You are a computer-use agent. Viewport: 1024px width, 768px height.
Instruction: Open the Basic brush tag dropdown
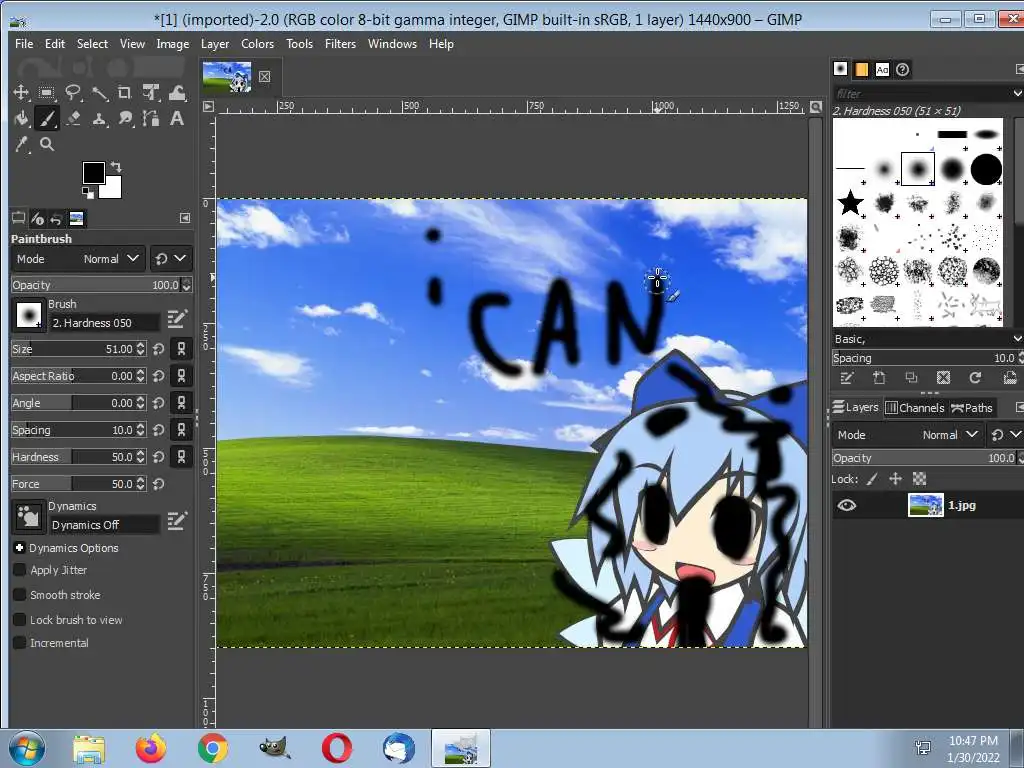927,339
